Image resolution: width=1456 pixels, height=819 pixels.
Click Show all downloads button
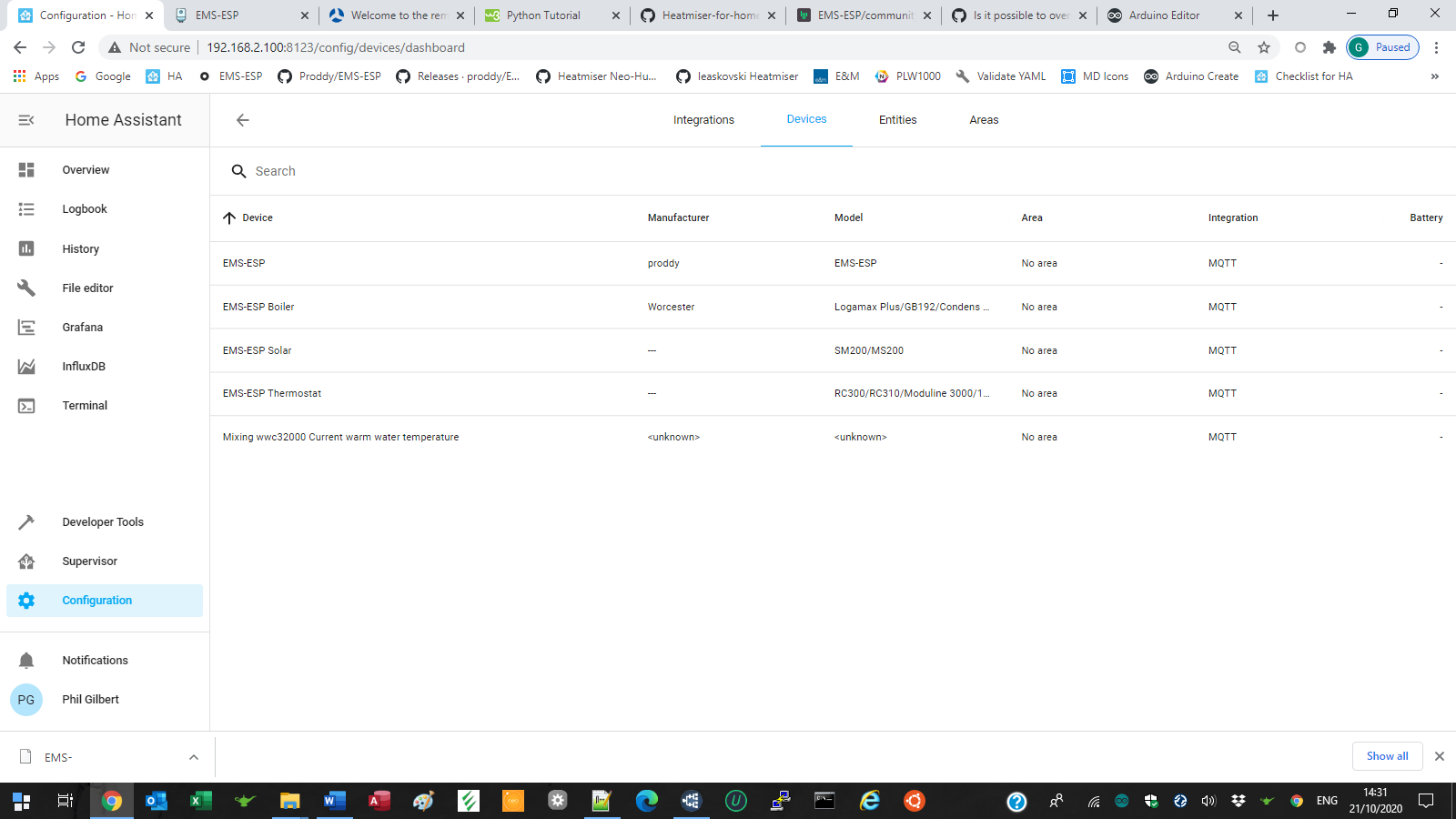pyautogui.click(x=1387, y=756)
